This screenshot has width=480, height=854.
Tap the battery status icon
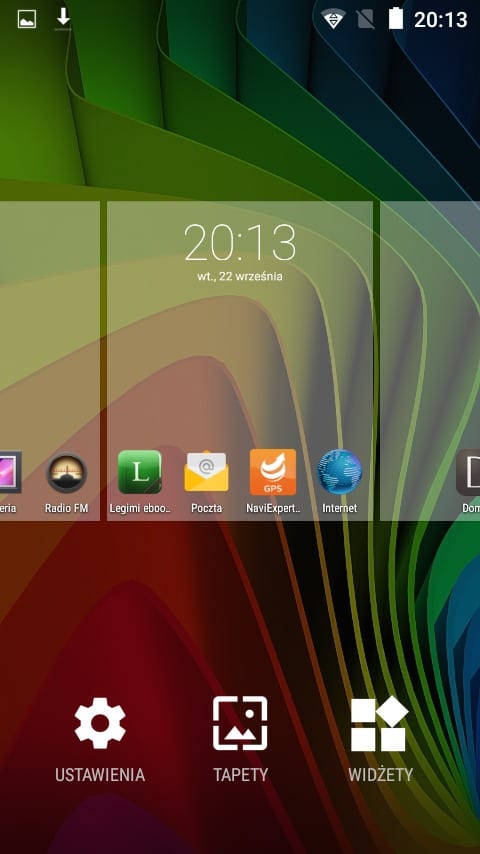coord(396,19)
